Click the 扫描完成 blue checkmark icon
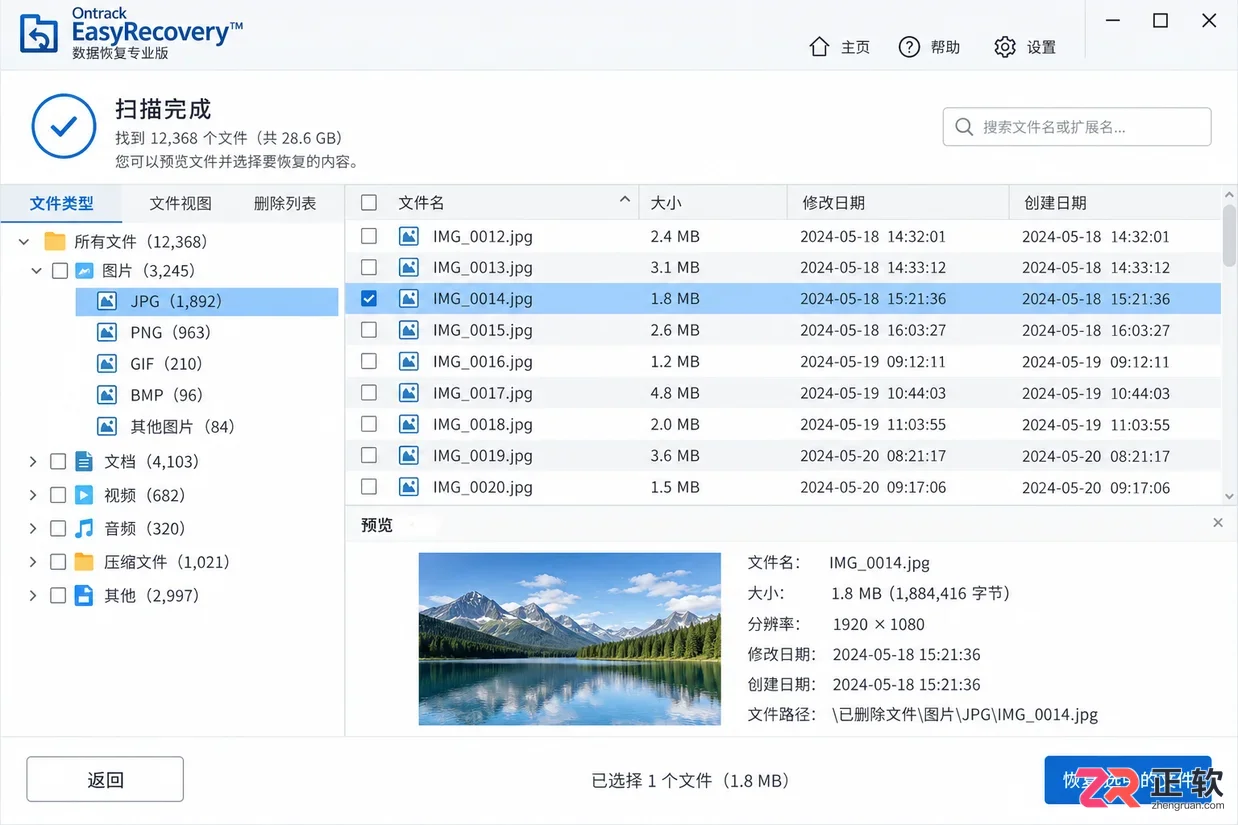This screenshot has width=1238, height=825. (x=64, y=126)
